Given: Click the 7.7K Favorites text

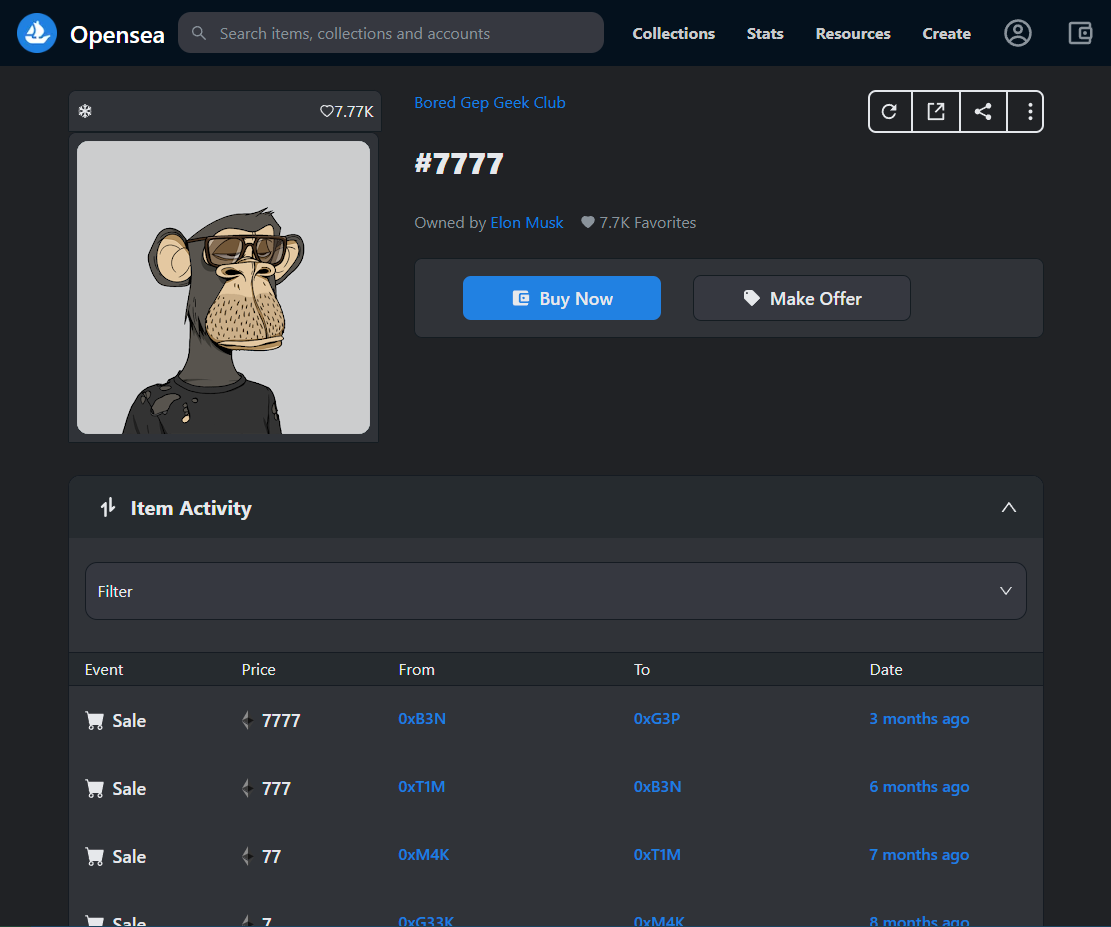Looking at the screenshot, I should 648,223.
